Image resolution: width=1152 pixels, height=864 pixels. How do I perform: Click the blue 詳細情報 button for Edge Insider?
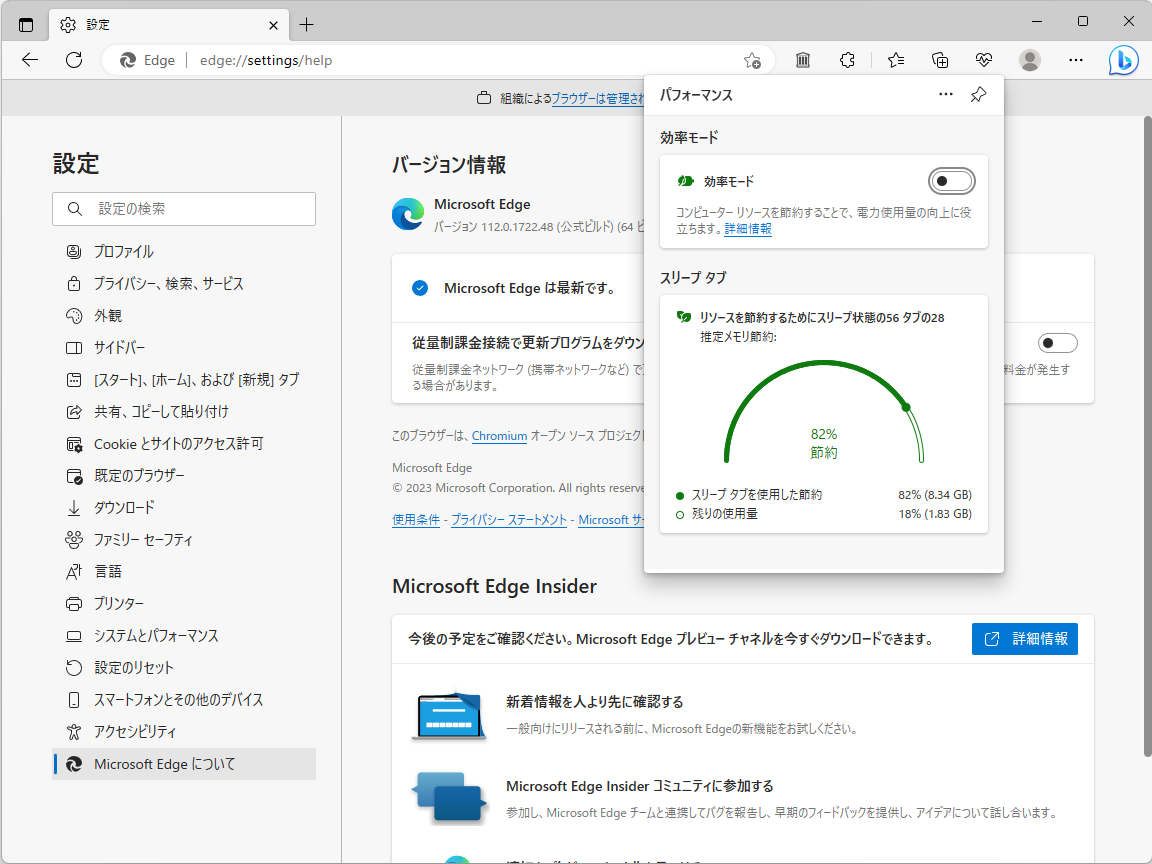pyautogui.click(x=1024, y=639)
